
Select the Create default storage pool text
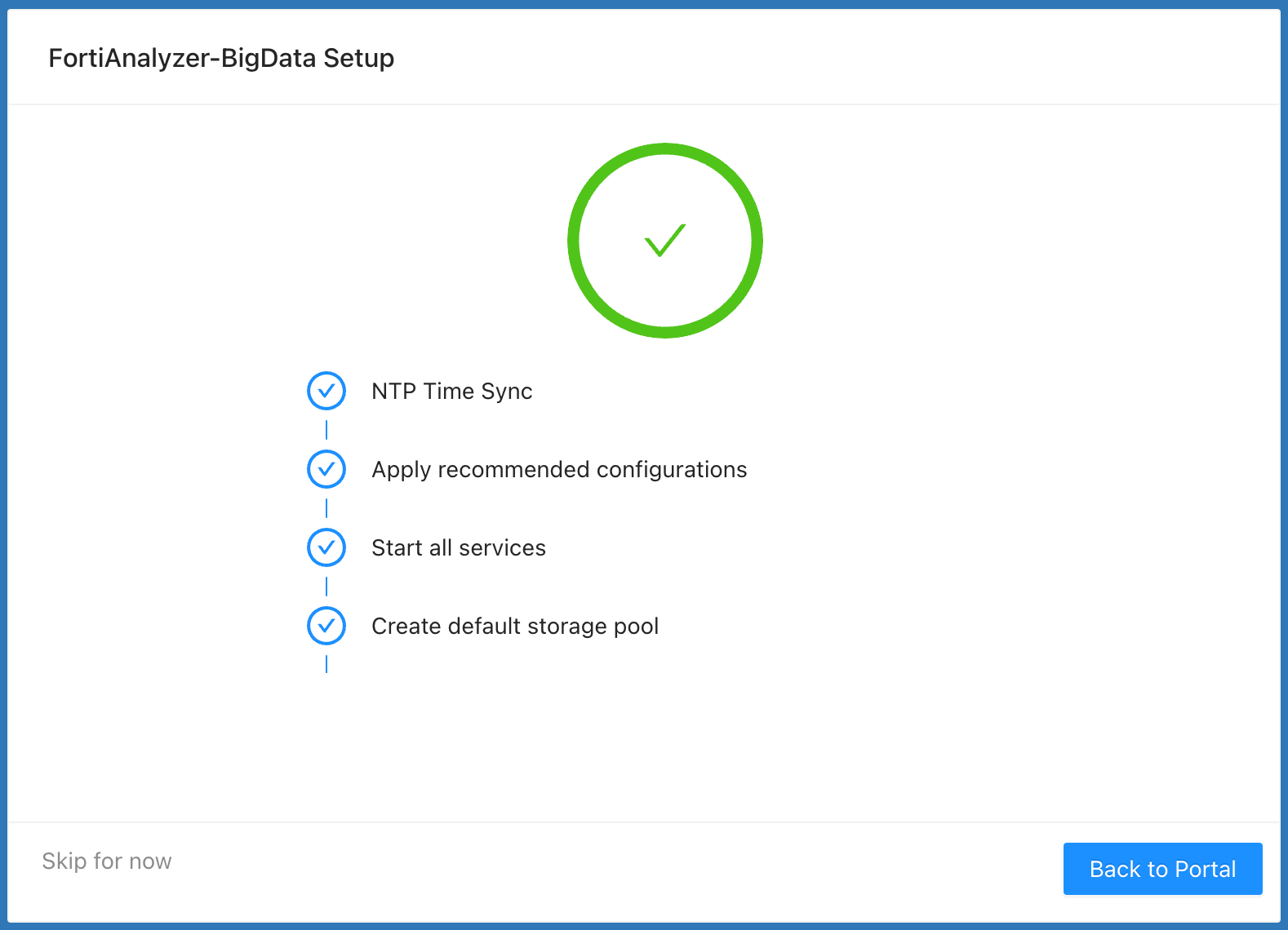(515, 627)
